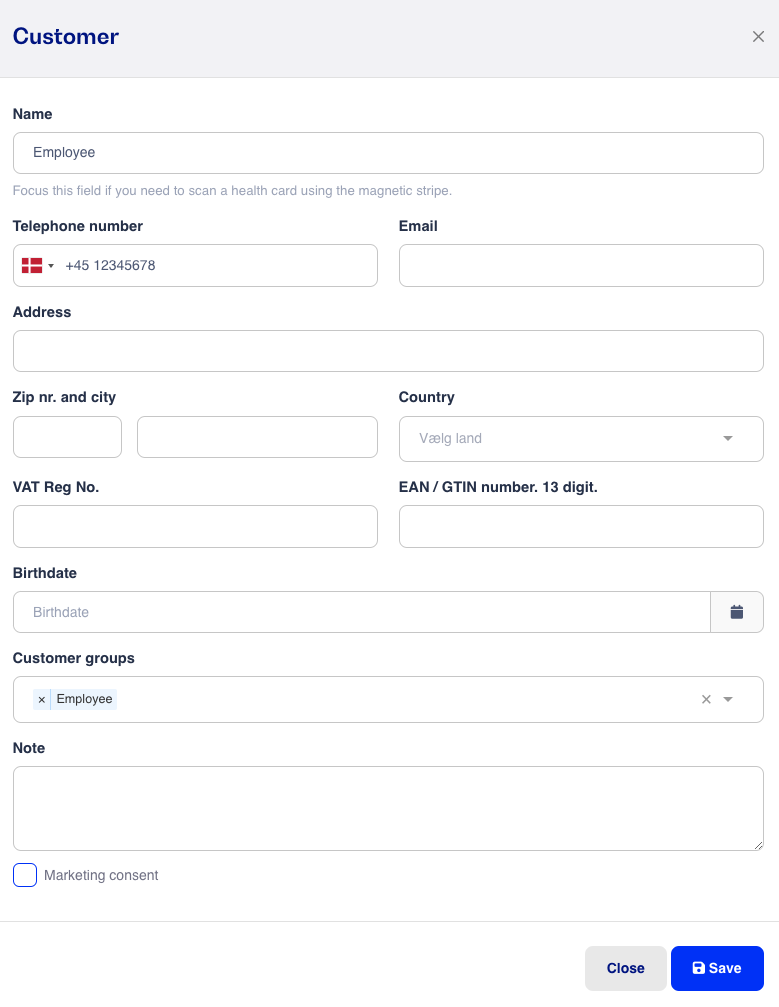Focus the Email input field
This screenshot has height=1007, width=779.
[x=581, y=265]
